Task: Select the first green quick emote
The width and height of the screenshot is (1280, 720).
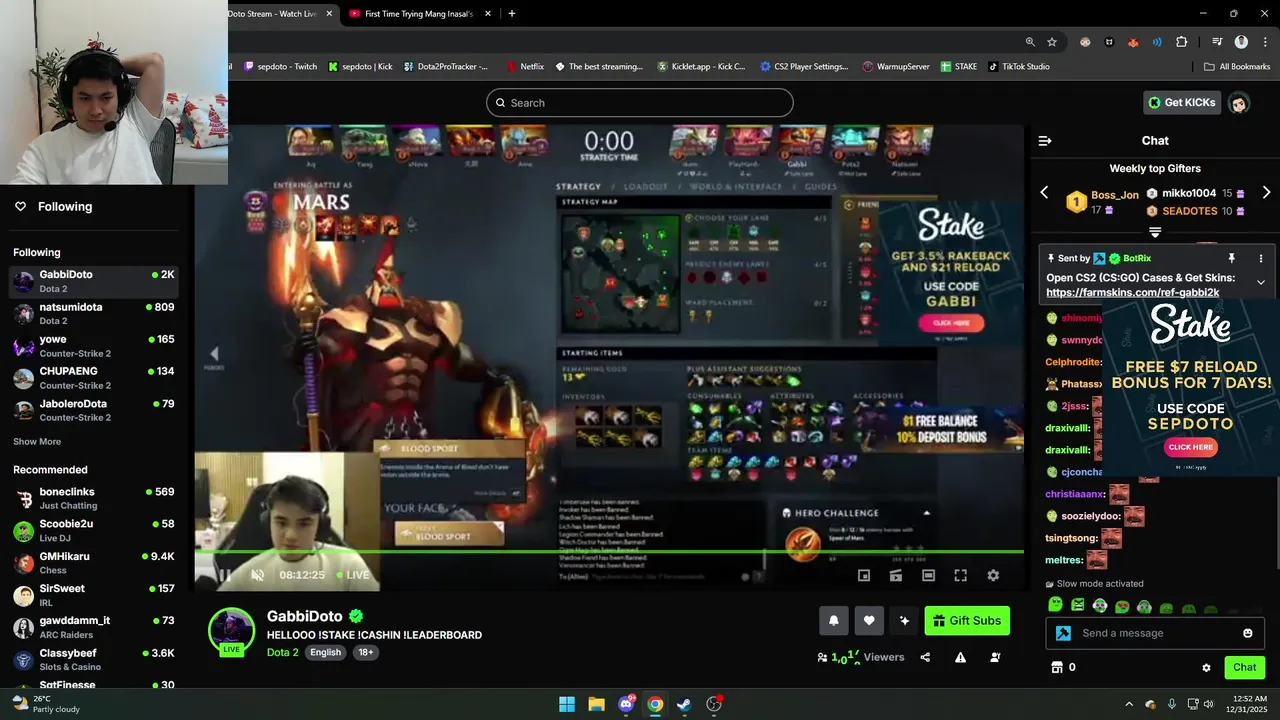Action: (x=1055, y=605)
